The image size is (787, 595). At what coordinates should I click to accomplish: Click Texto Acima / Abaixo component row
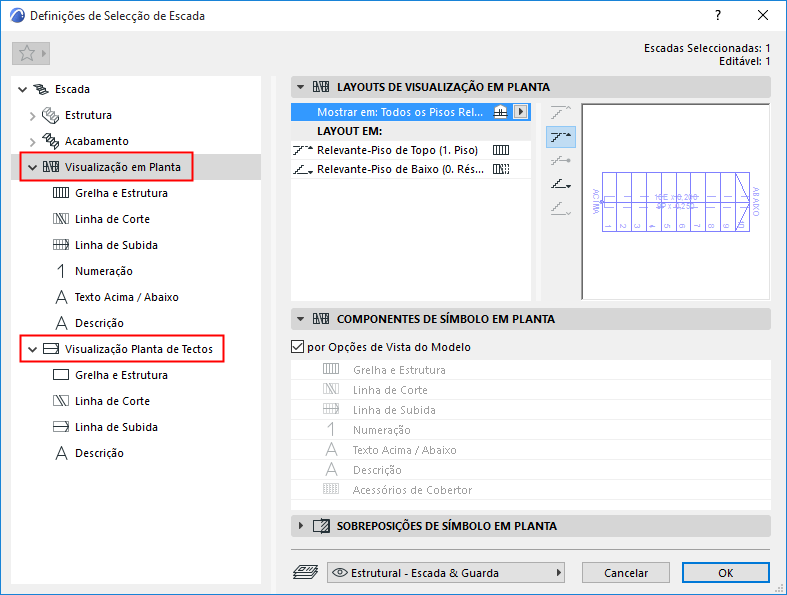[x=531, y=450]
